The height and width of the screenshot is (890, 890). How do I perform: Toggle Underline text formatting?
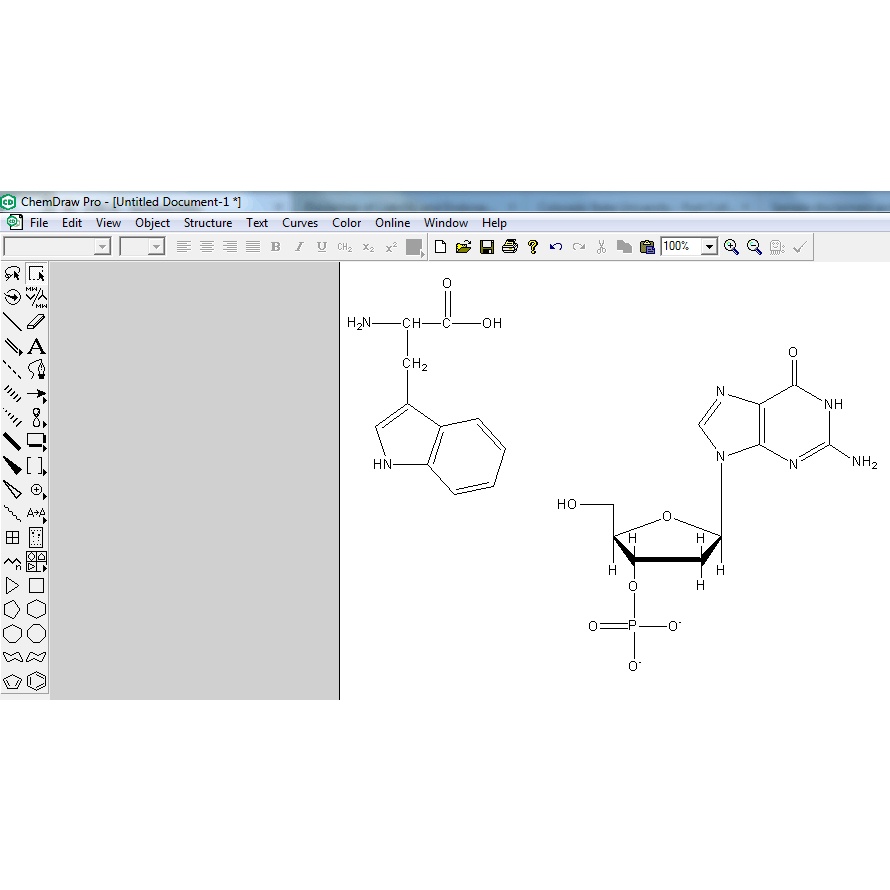322,247
